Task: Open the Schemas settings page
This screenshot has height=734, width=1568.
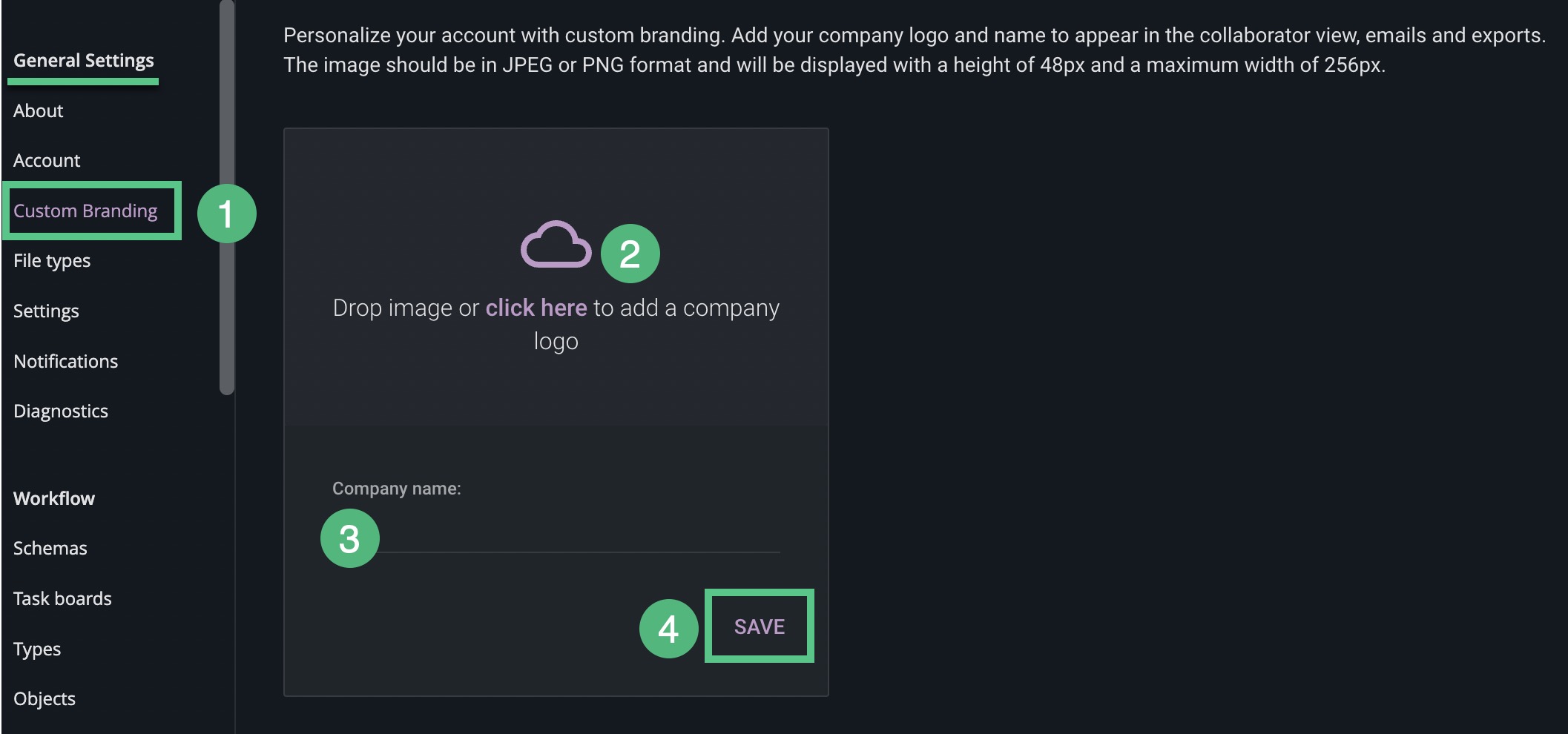Action: [x=50, y=549]
